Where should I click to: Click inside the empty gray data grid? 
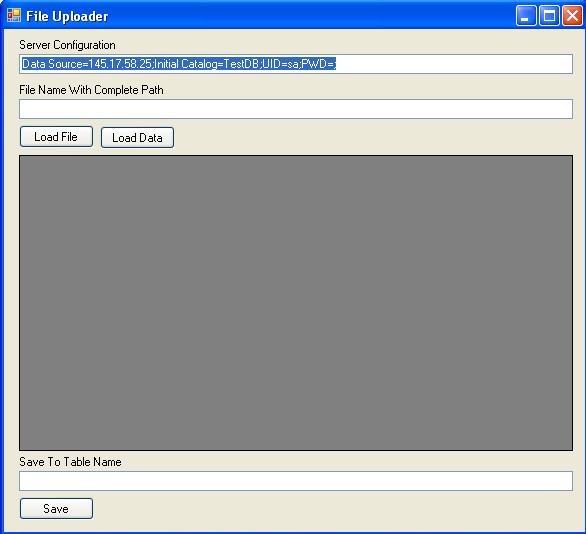pyautogui.click(x=296, y=303)
